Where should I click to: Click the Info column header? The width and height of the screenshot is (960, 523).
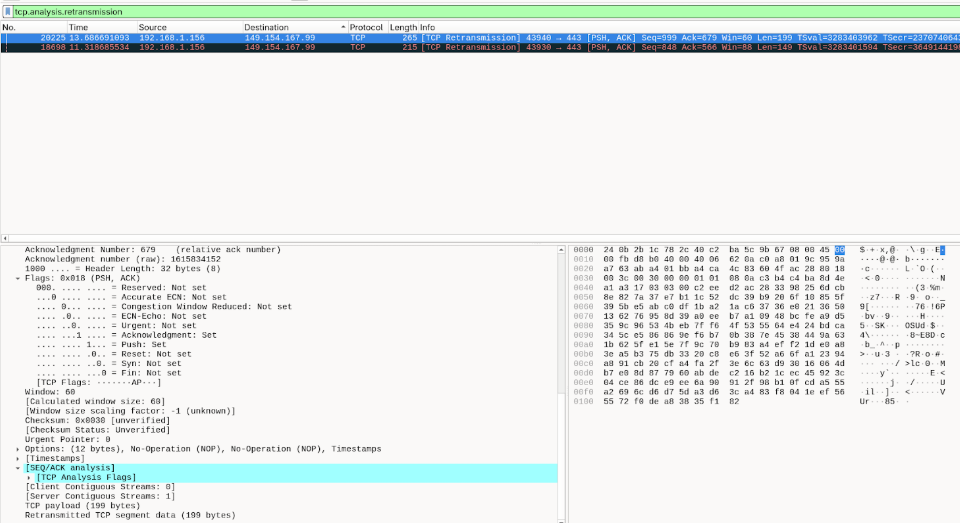[x=427, y=27]
